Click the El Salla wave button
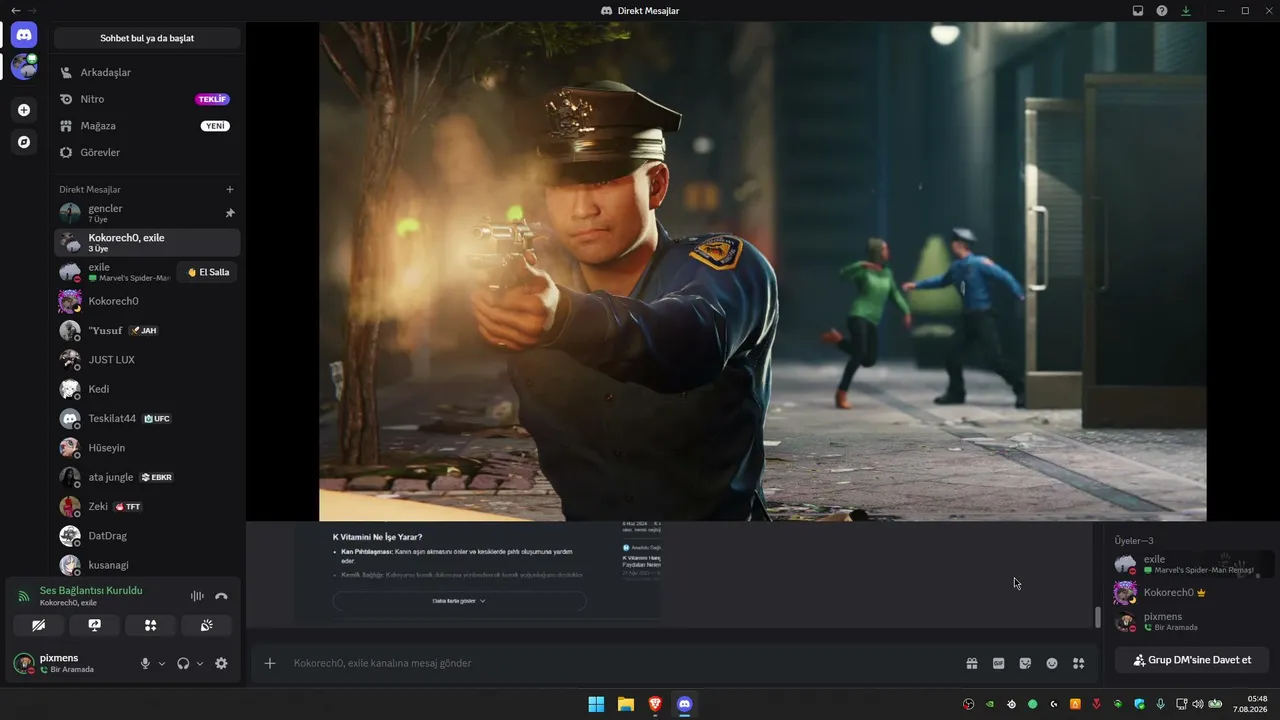 (208, 272)
